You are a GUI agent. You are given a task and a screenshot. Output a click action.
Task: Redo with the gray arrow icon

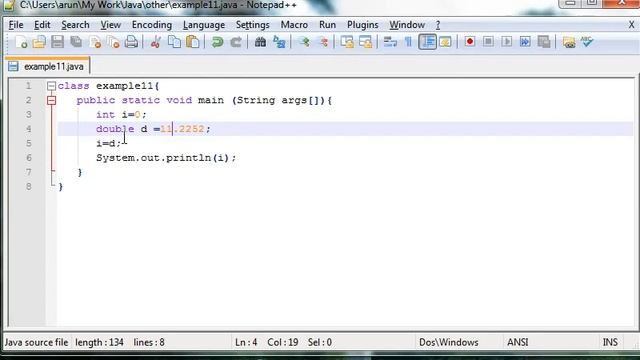[x=236, y=42]
